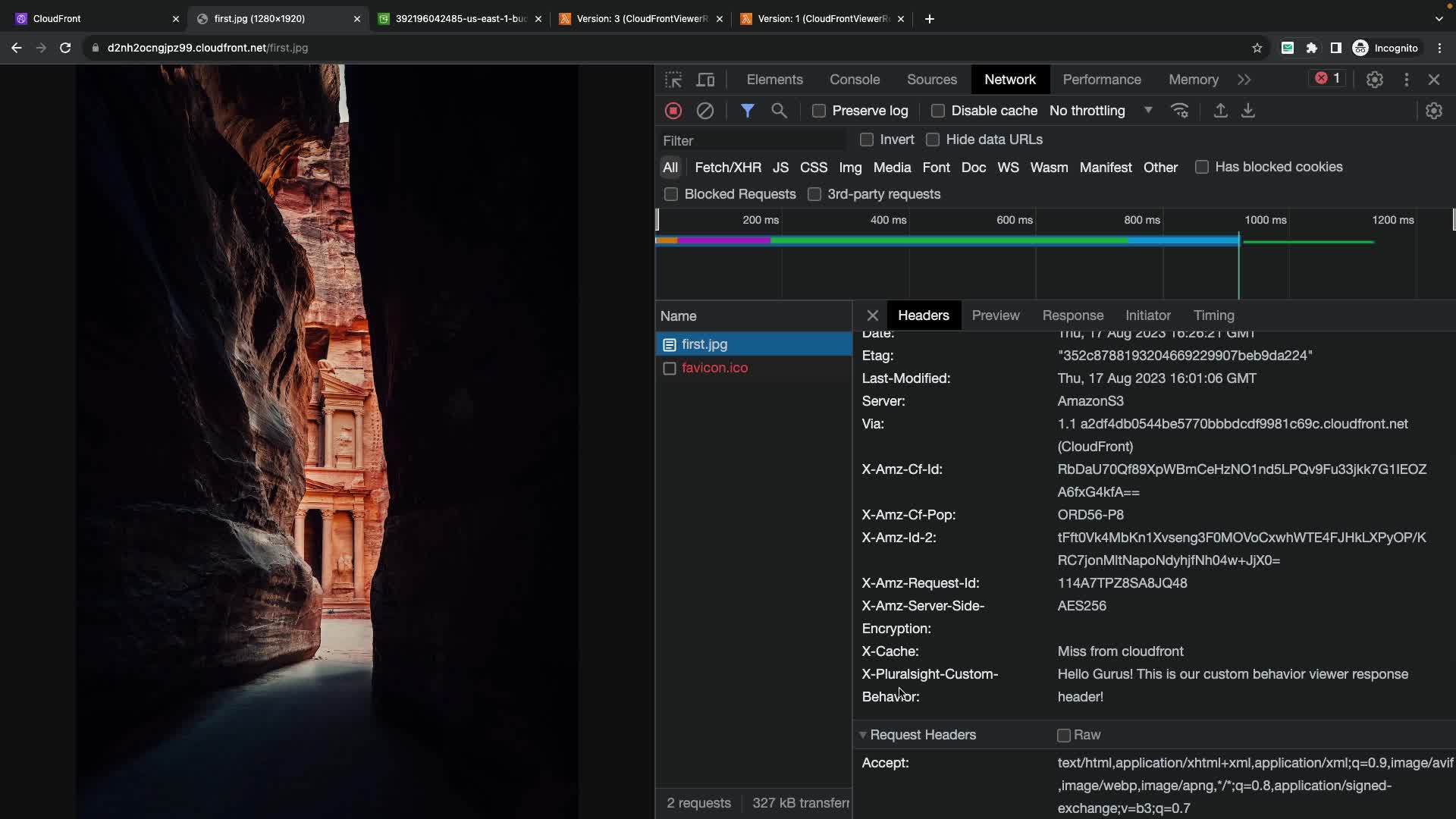
Task: Collapse the Request Headers section
Action: (x=863, y=735)
